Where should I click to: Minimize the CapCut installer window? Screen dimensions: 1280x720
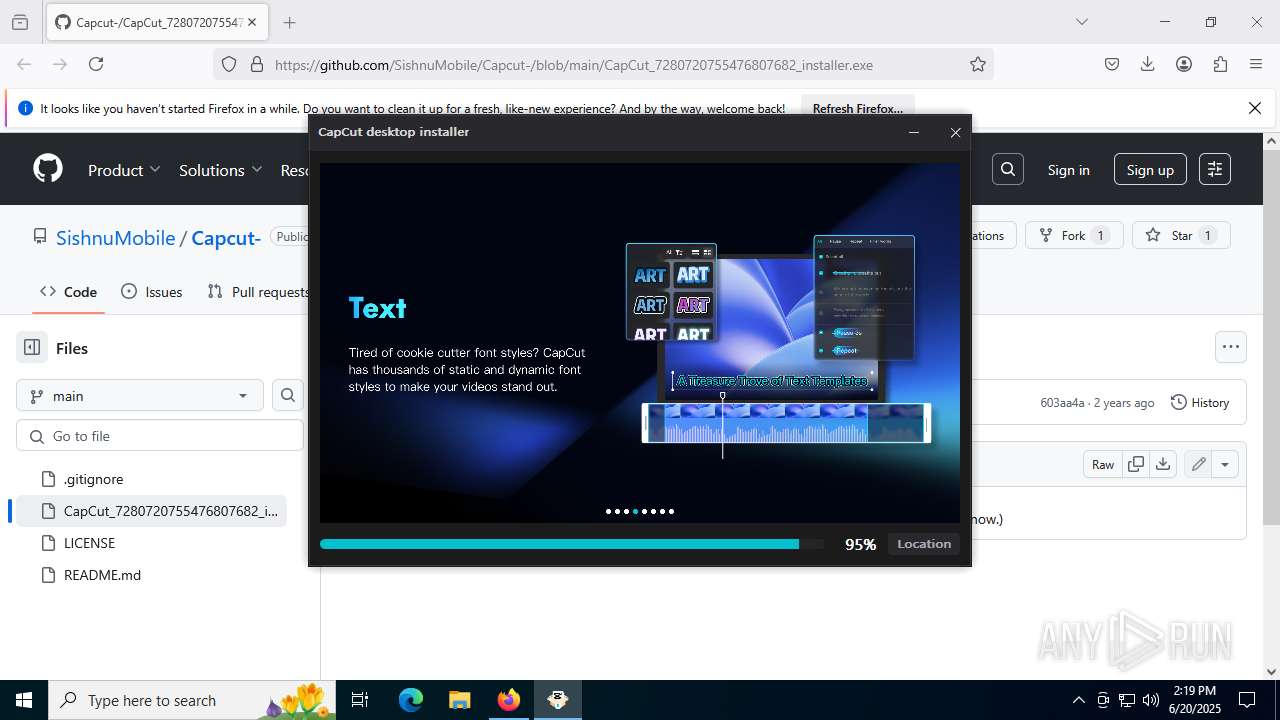[x=914, y=132]
